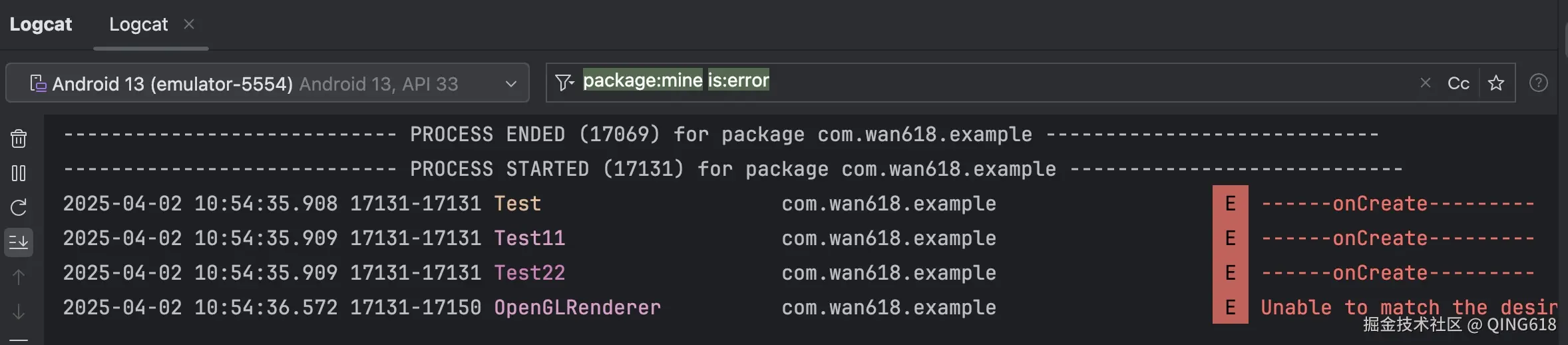Open the filter syntax help icon
1568x345 pixels.
[x=1538, y=83]
